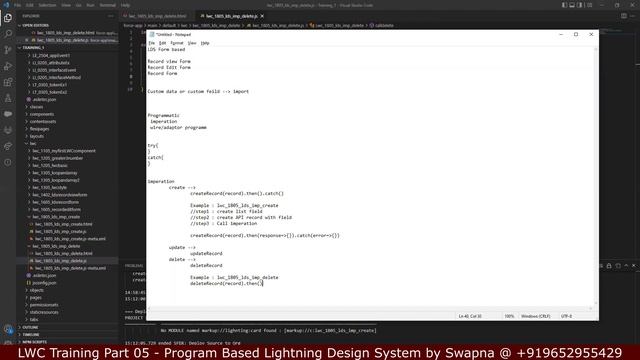The width and height of the screenshot is (640, 360).
Task: Open Notepad File menu
Action: click(x=151, y=43)
